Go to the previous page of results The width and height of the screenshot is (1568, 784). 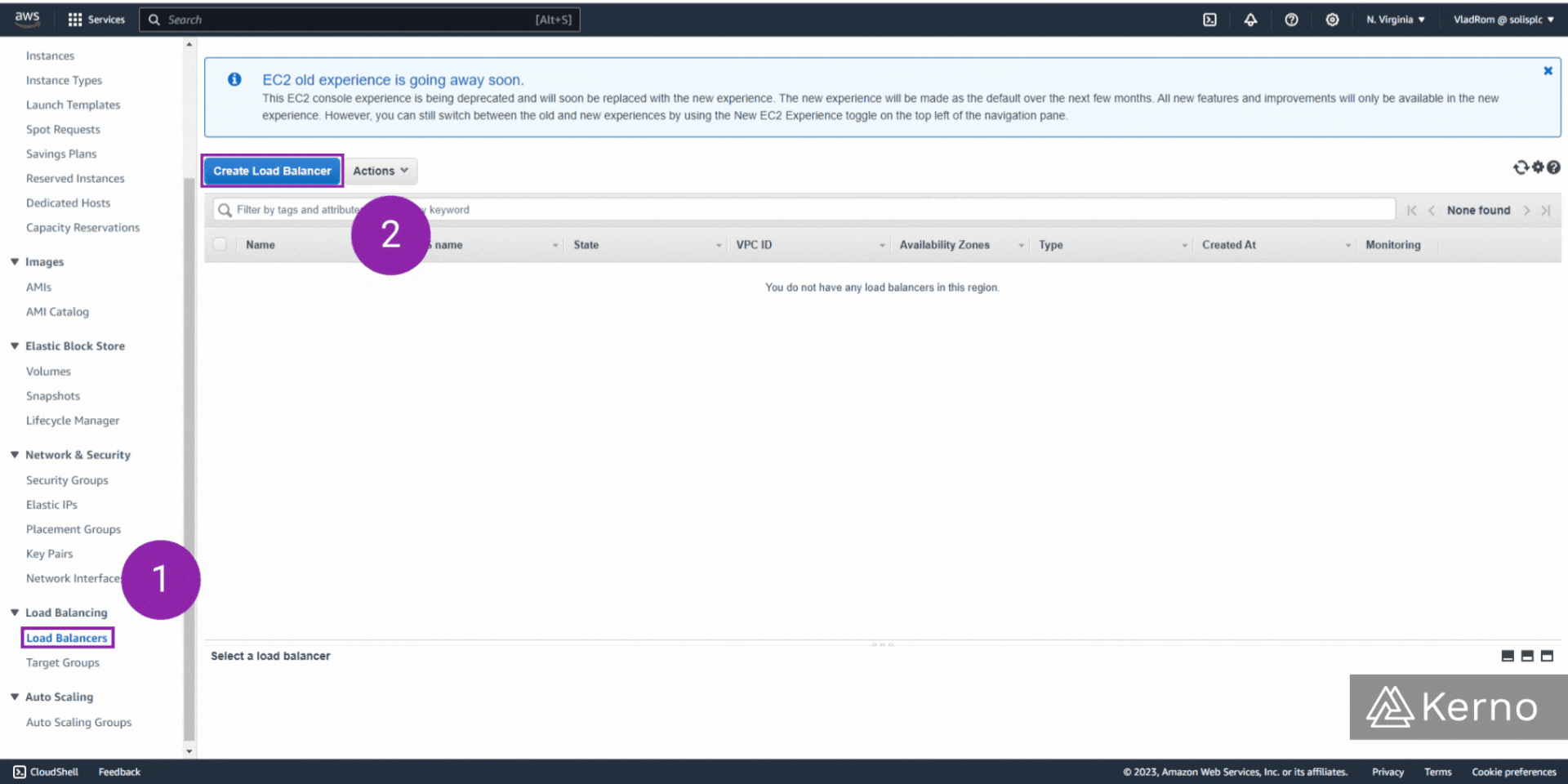pyautogui.click(x=1431, y=211)
